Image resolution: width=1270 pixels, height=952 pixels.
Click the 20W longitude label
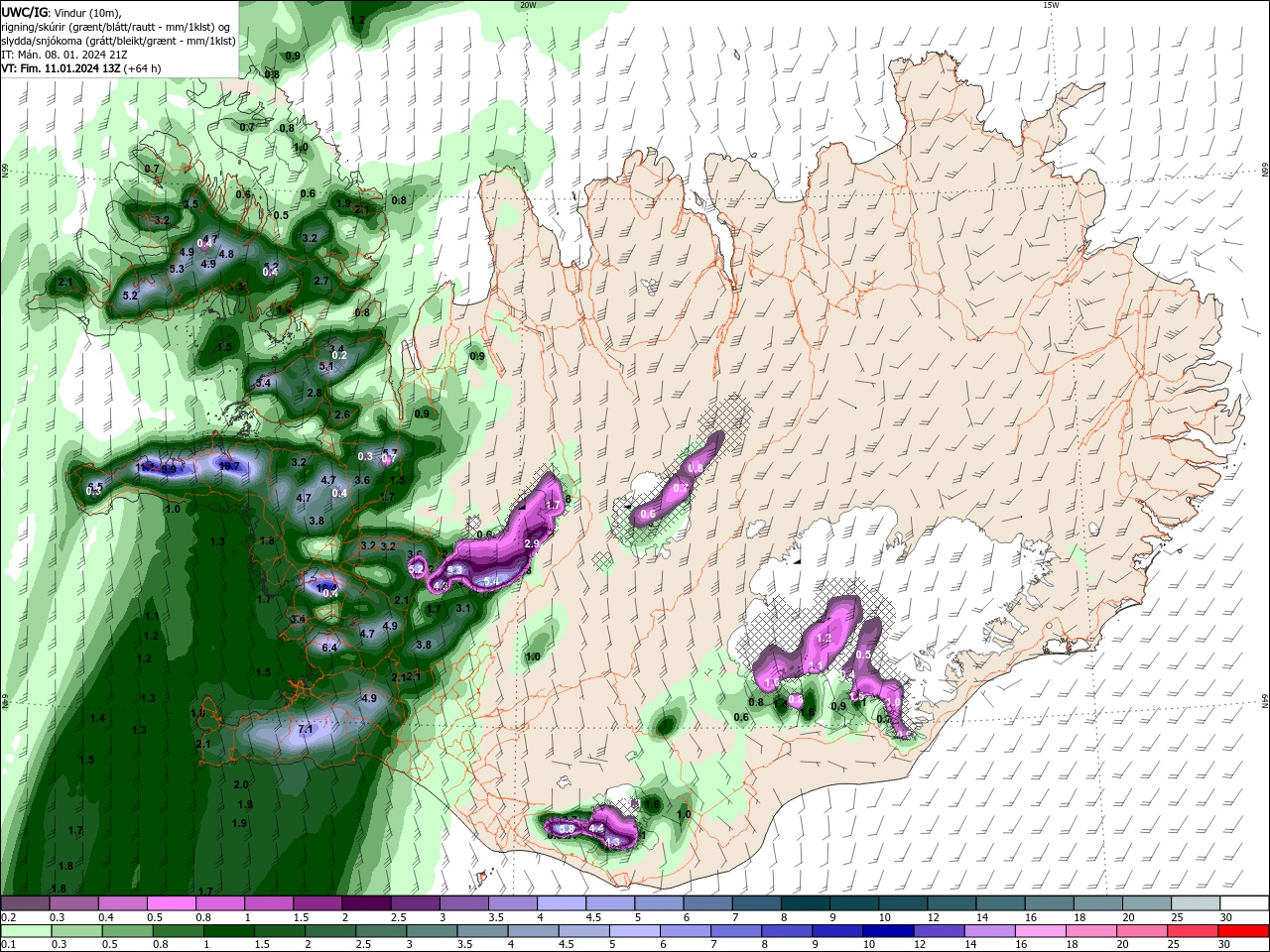click(x=528, y=5)
